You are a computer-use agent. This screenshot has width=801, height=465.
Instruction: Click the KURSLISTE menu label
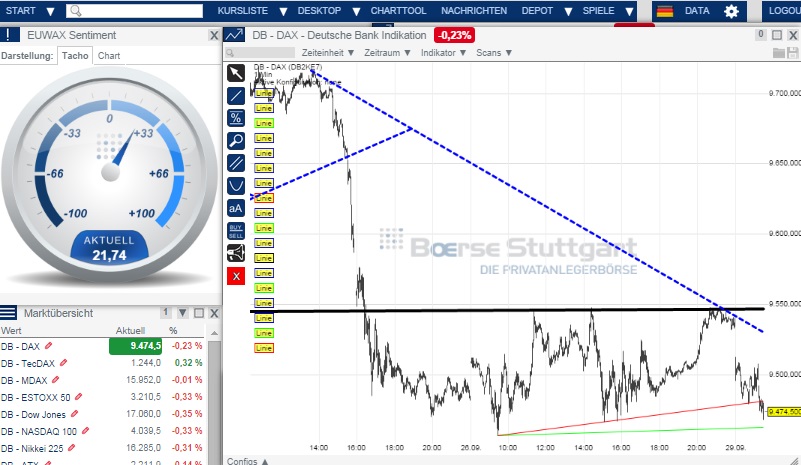tap(243, 11)
